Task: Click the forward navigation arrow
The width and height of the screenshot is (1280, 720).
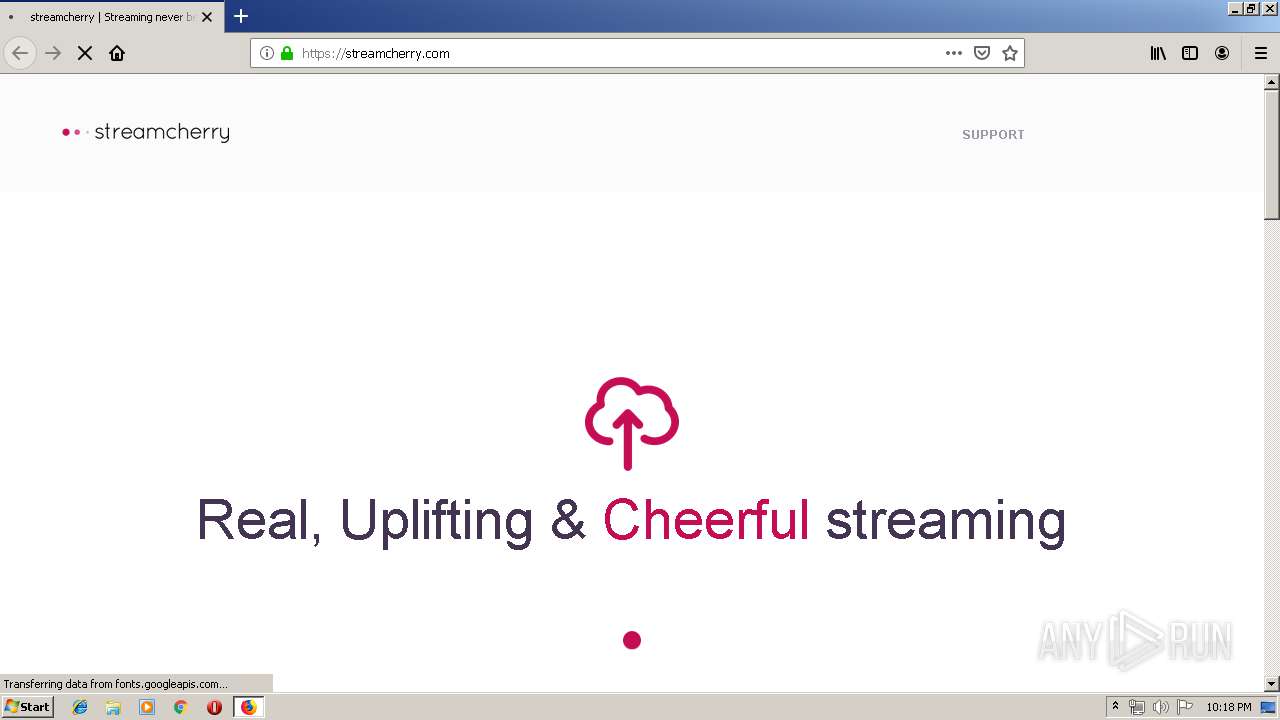Action: pos(53,53)
